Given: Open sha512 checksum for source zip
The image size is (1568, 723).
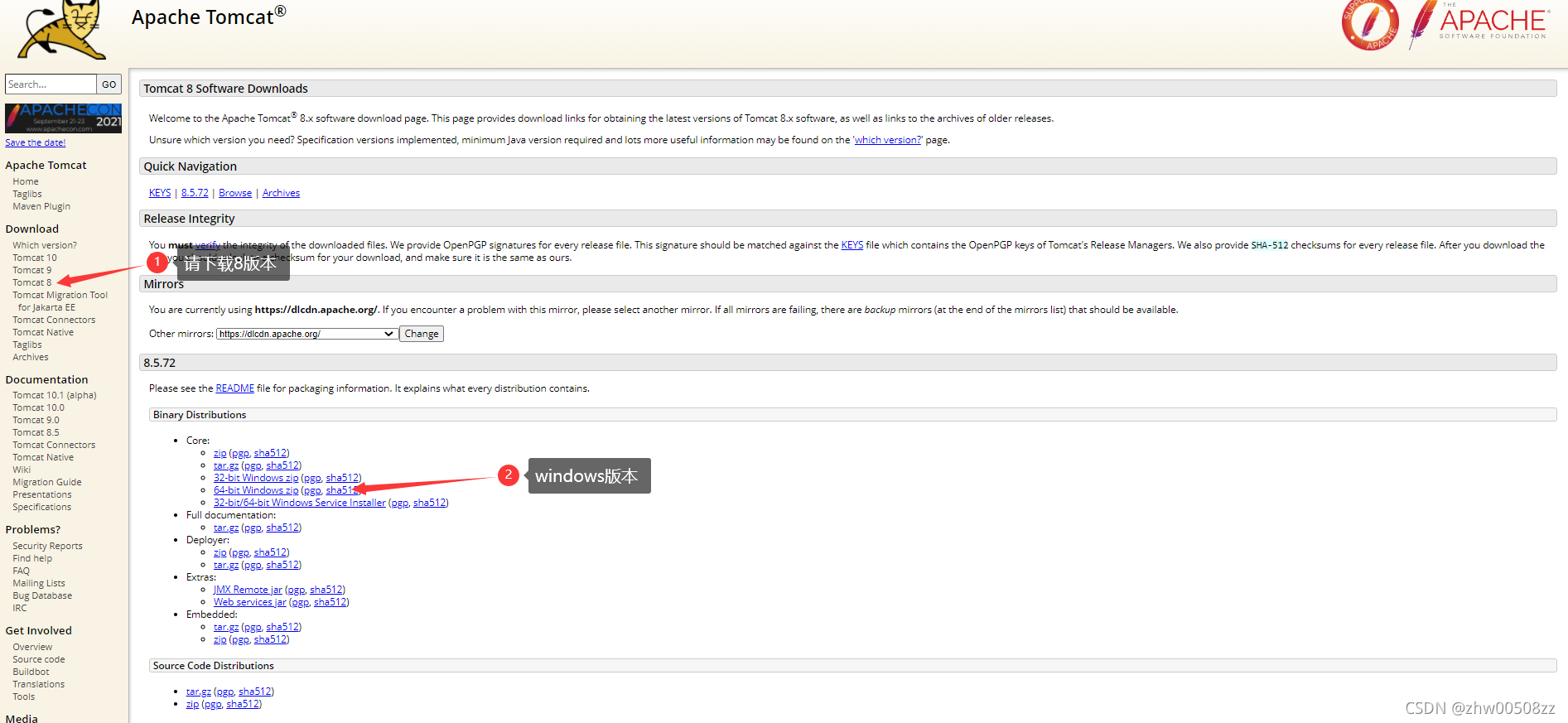Looking at the screenshot, I should pos(243,704).
